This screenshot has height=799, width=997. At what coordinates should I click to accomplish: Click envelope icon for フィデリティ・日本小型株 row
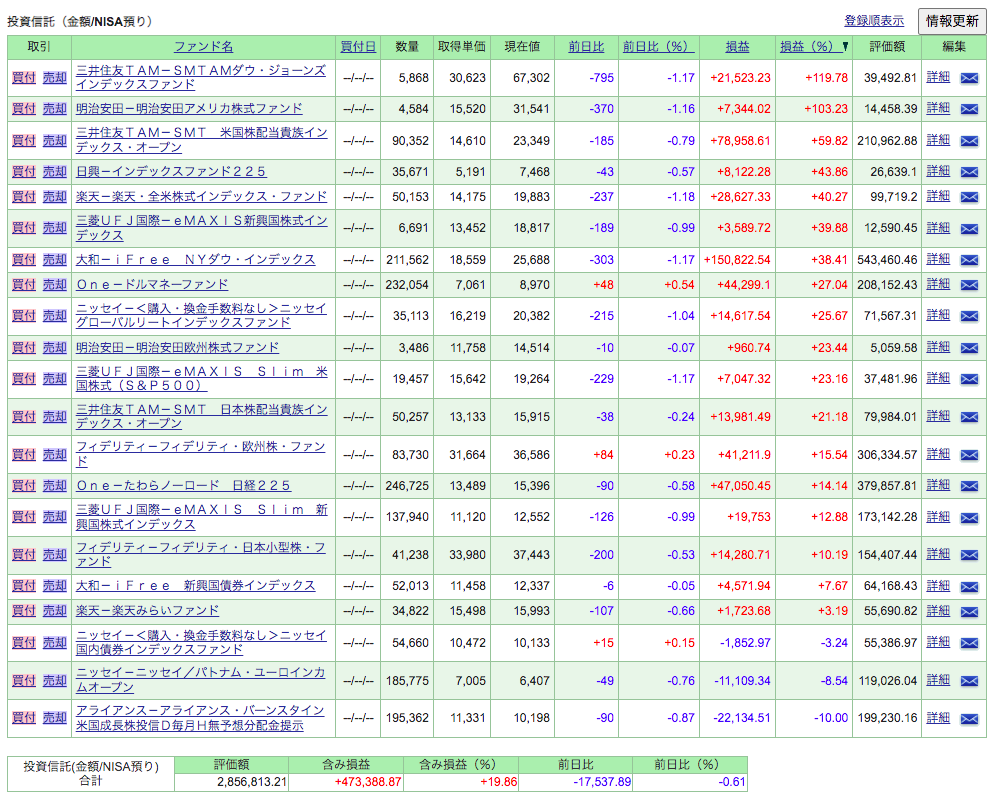pos(968,556)
